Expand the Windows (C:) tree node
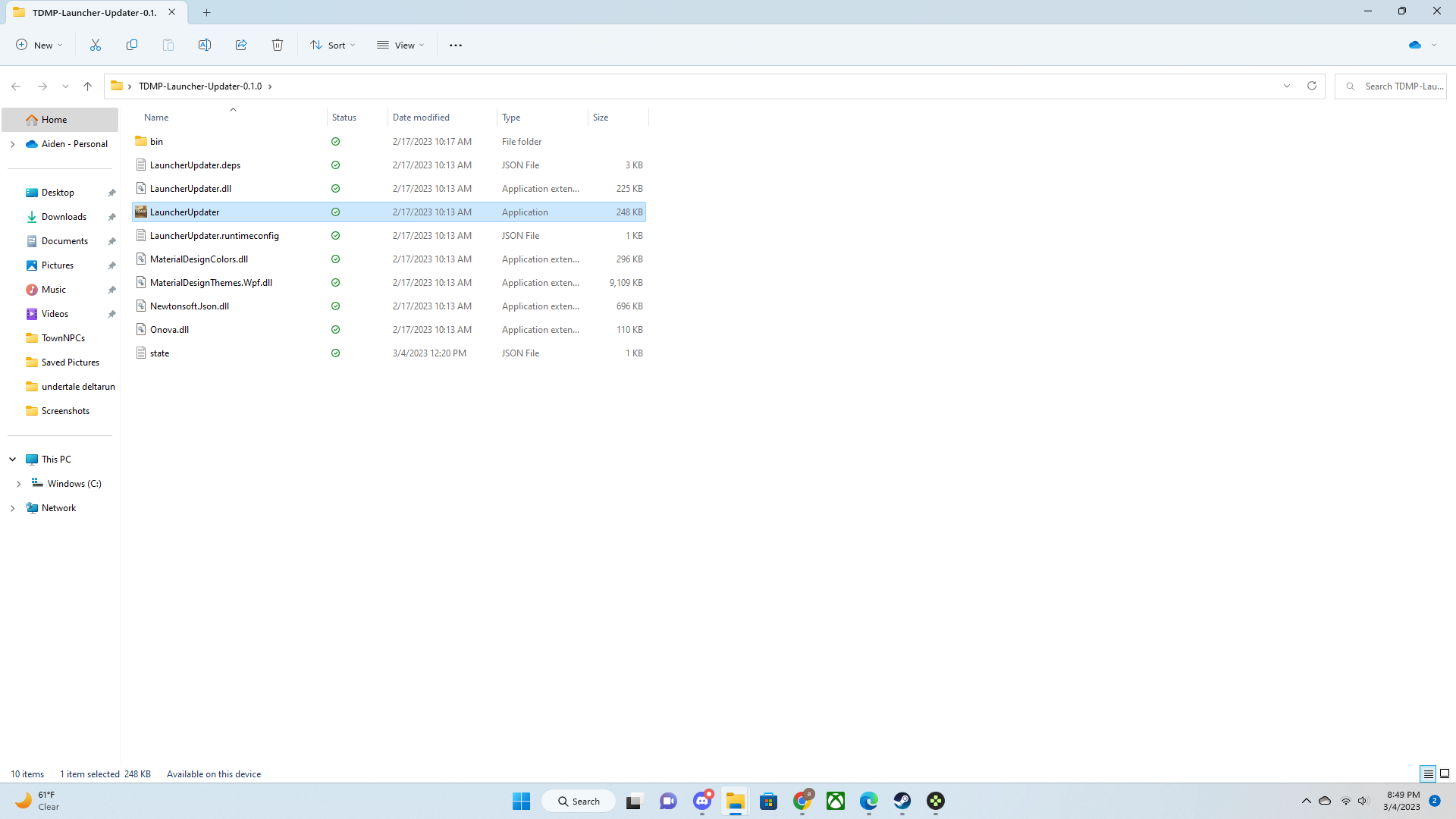 coord(18,484)
